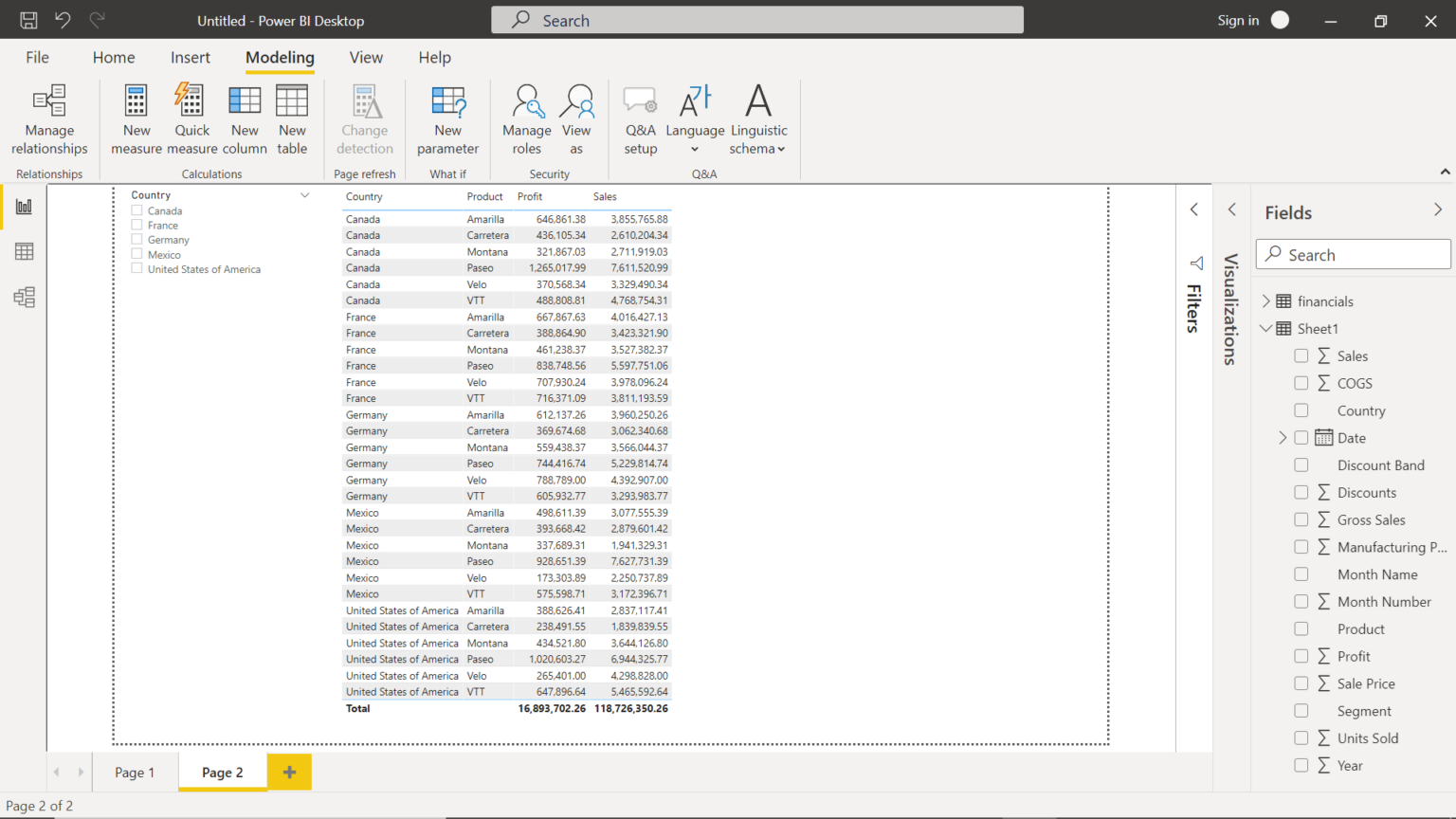Screen dimensions: 1456x819
Task: Click the Fields search box
Action: click(1353, 254)
